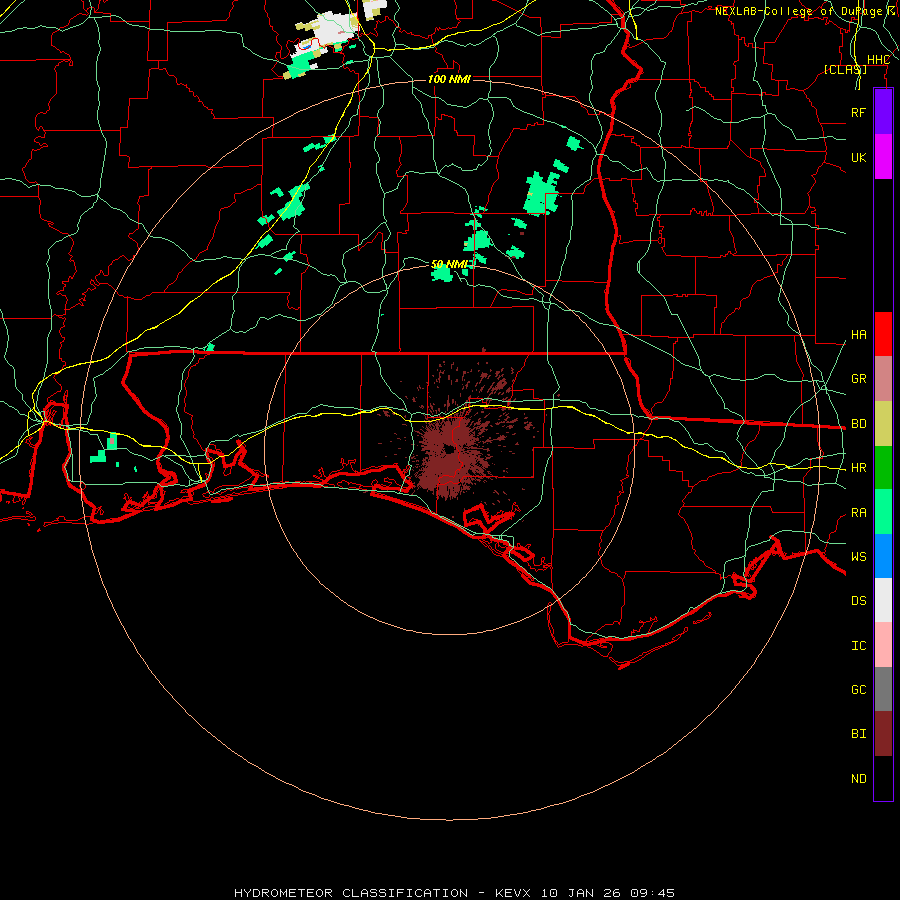The height and width of the screenshot is (900, 900).
Task: Click the 50 NMI range ring label
Action: point(449,264)
